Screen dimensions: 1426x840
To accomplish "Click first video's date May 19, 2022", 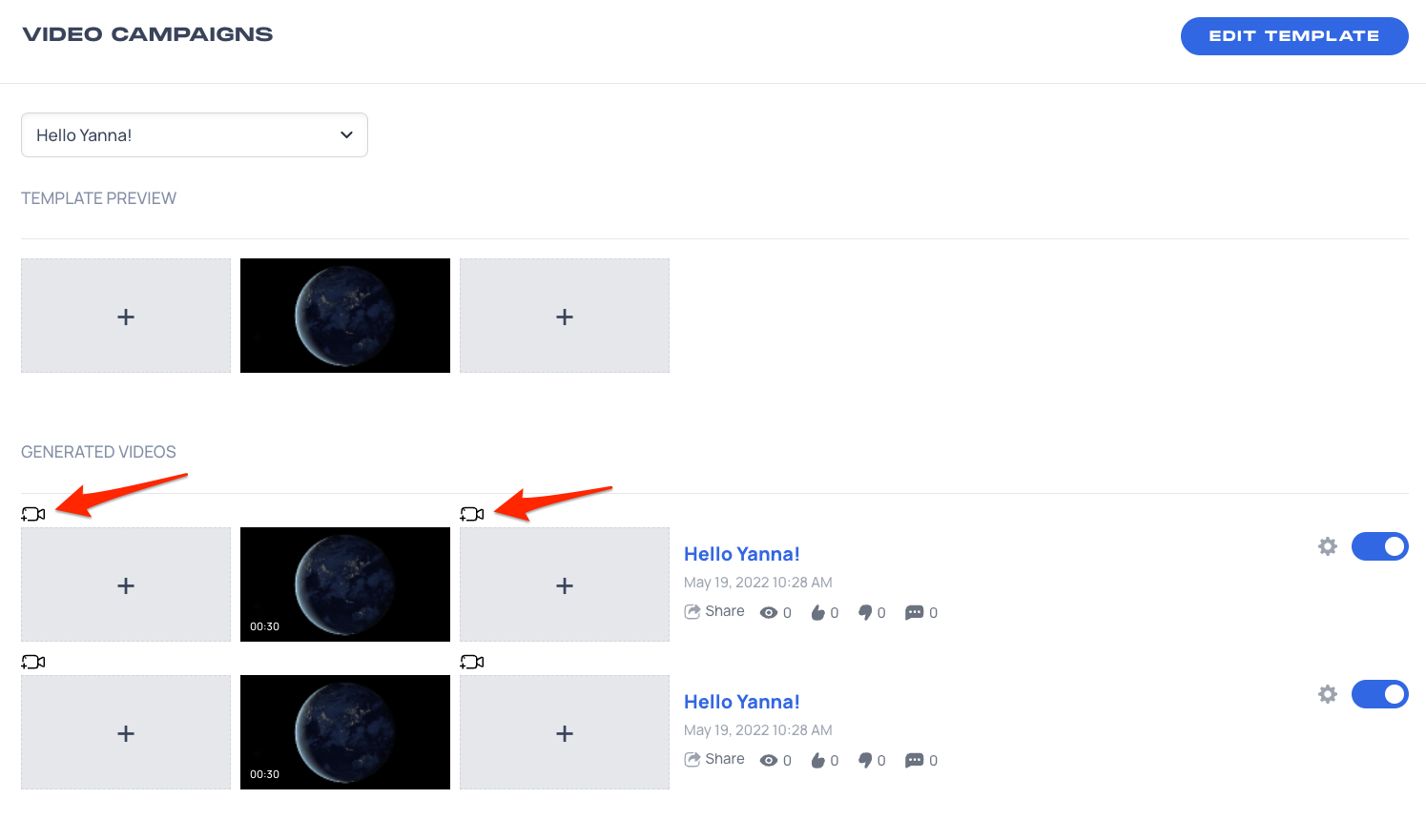I will point(758,583).
